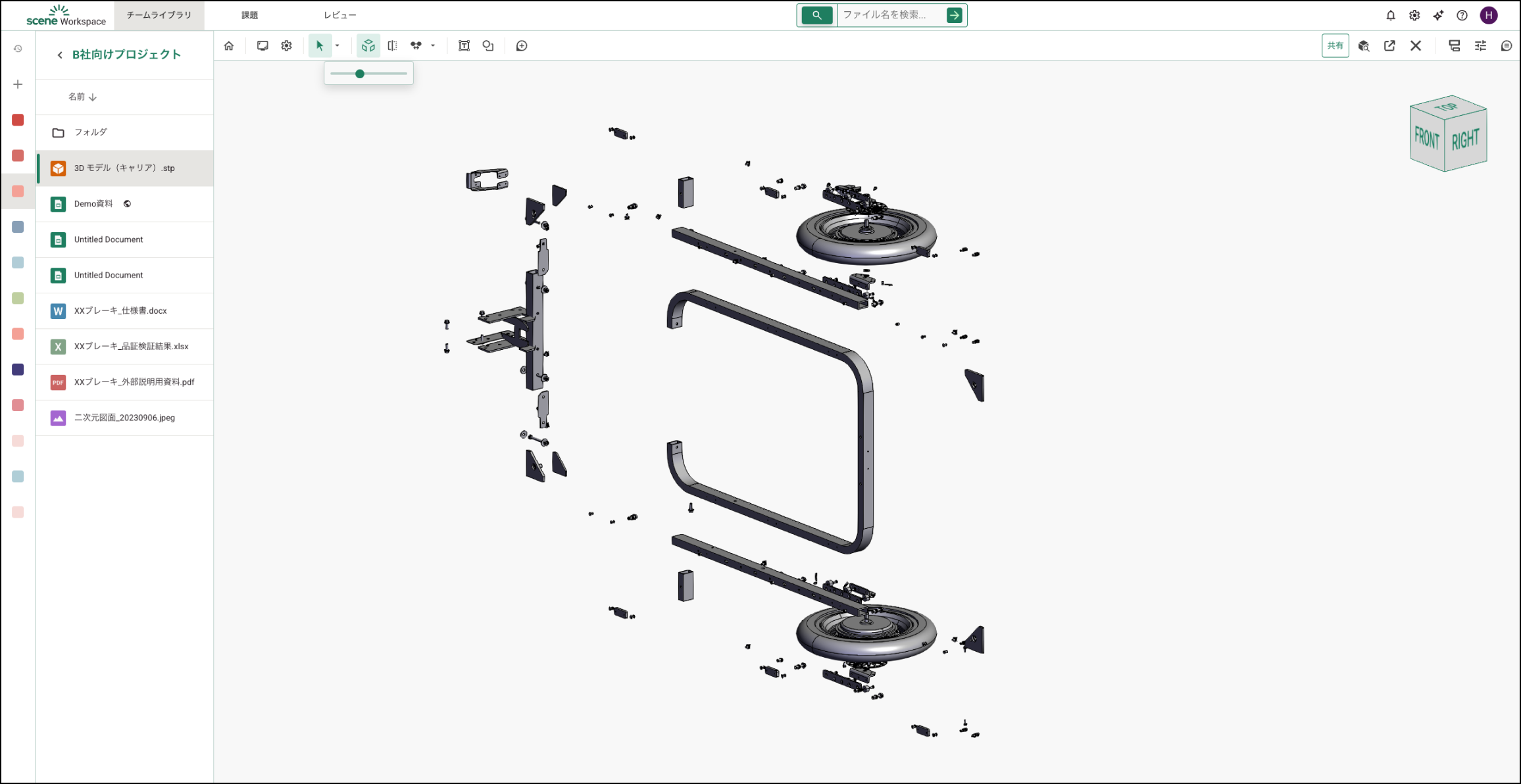Add a comment with the plus bubble icon
The image size is (1521, 784).
click(x=522, y=46)
